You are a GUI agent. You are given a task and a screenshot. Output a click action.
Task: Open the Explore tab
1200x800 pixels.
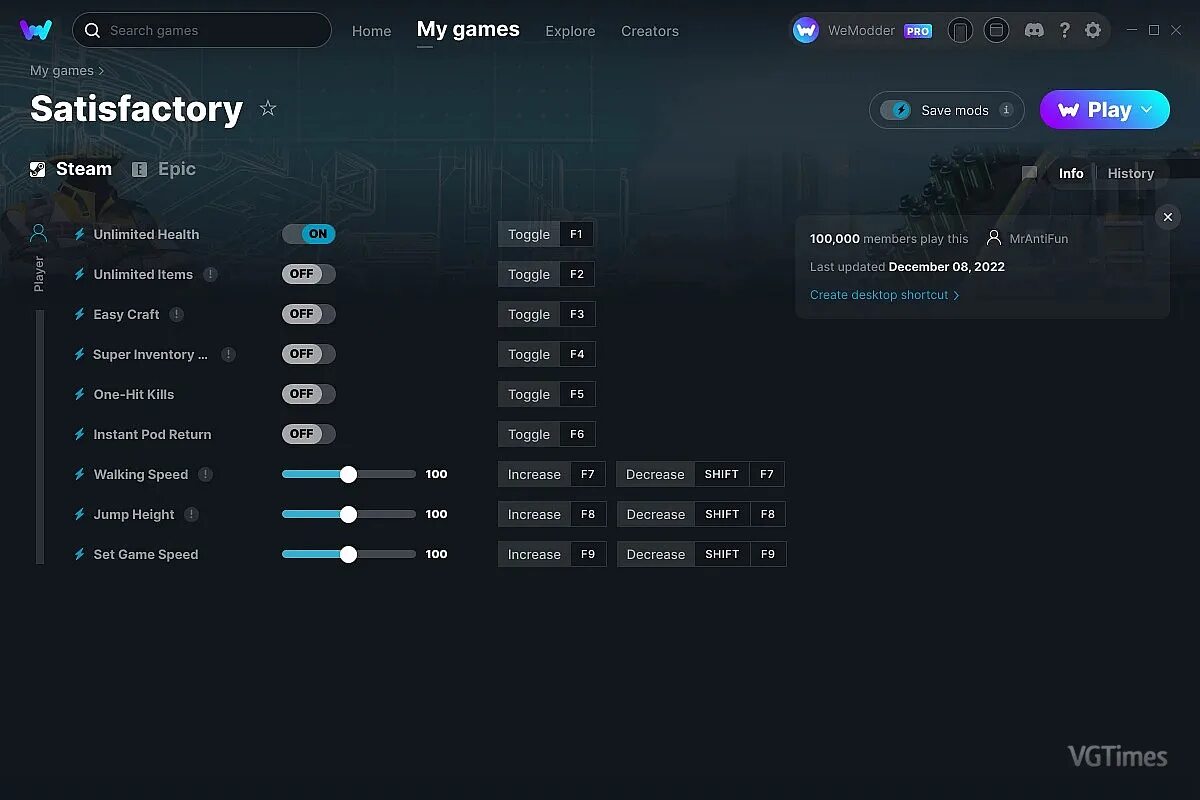click(570, 31)
